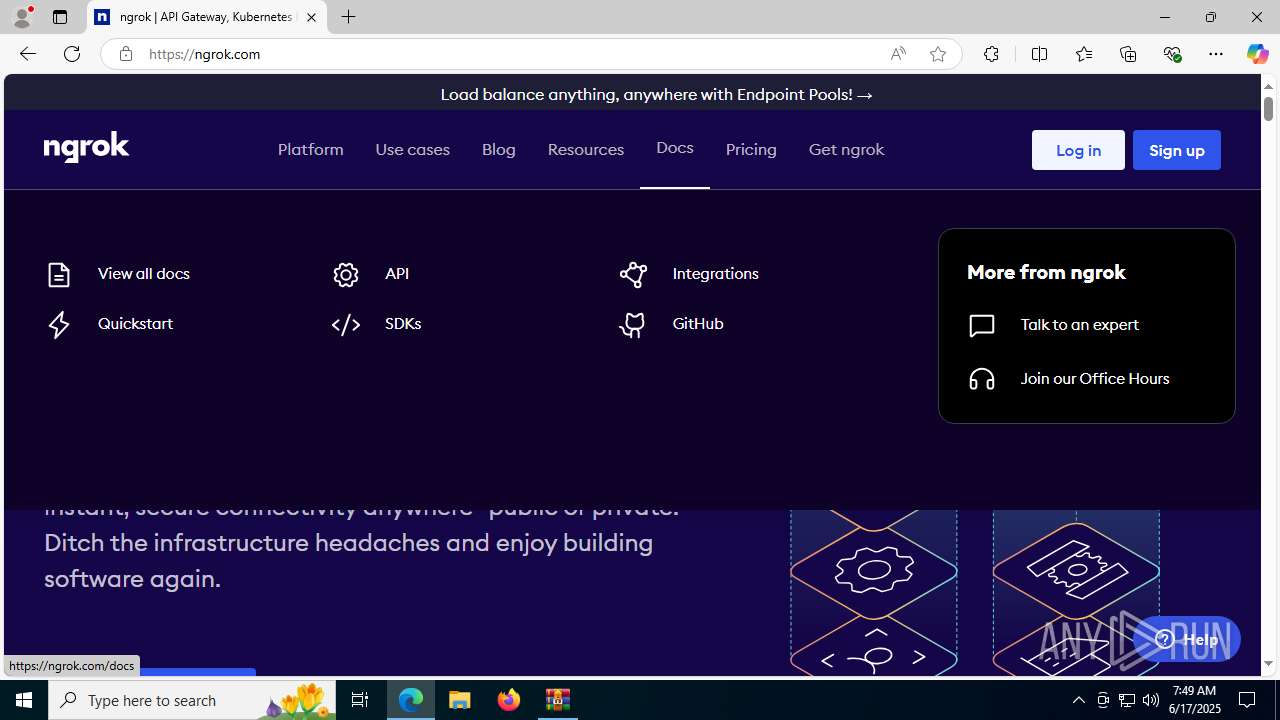
Task: Click the Sign up button
Action: click(1177, 150)
